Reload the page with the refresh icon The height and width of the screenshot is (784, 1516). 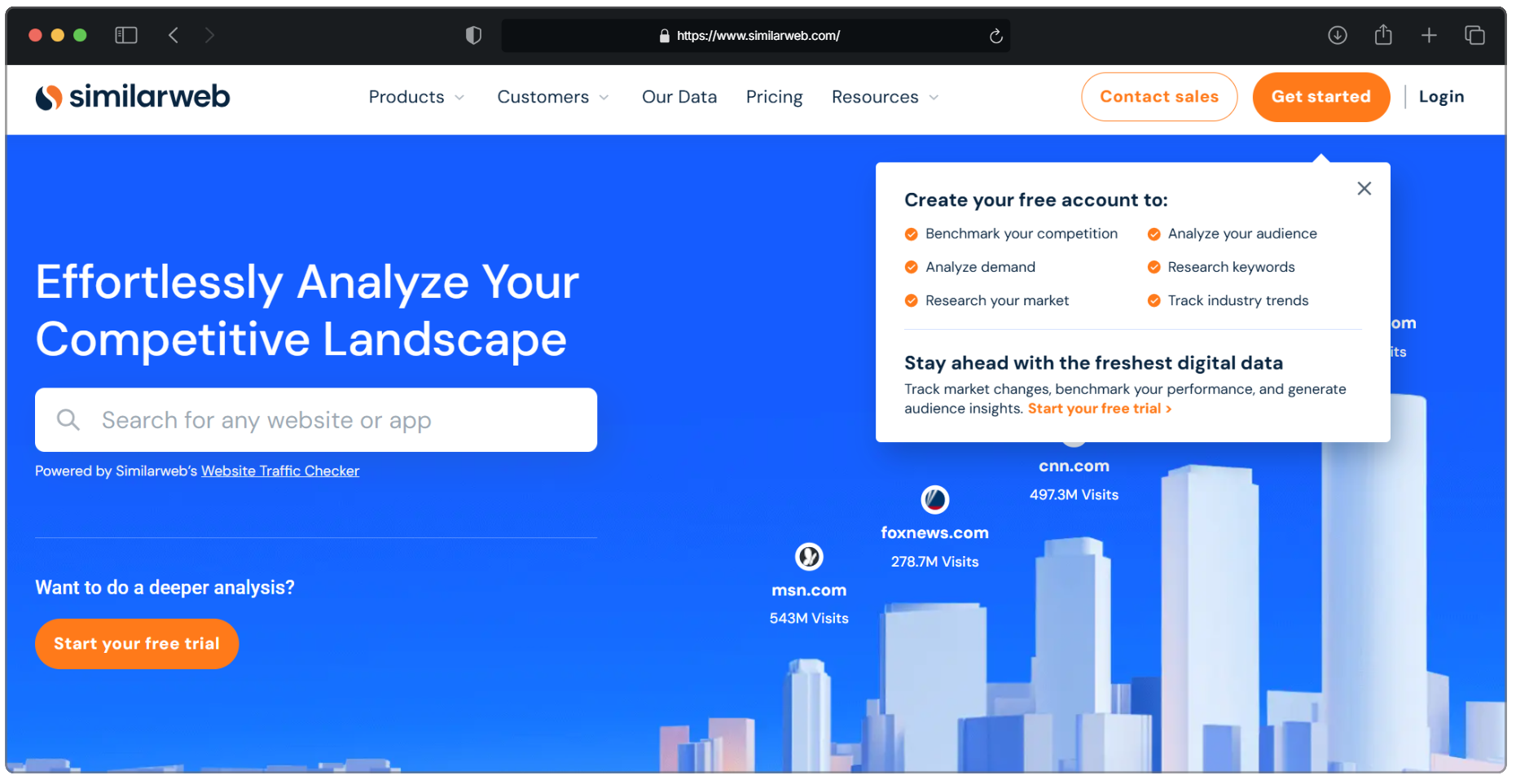995,36
